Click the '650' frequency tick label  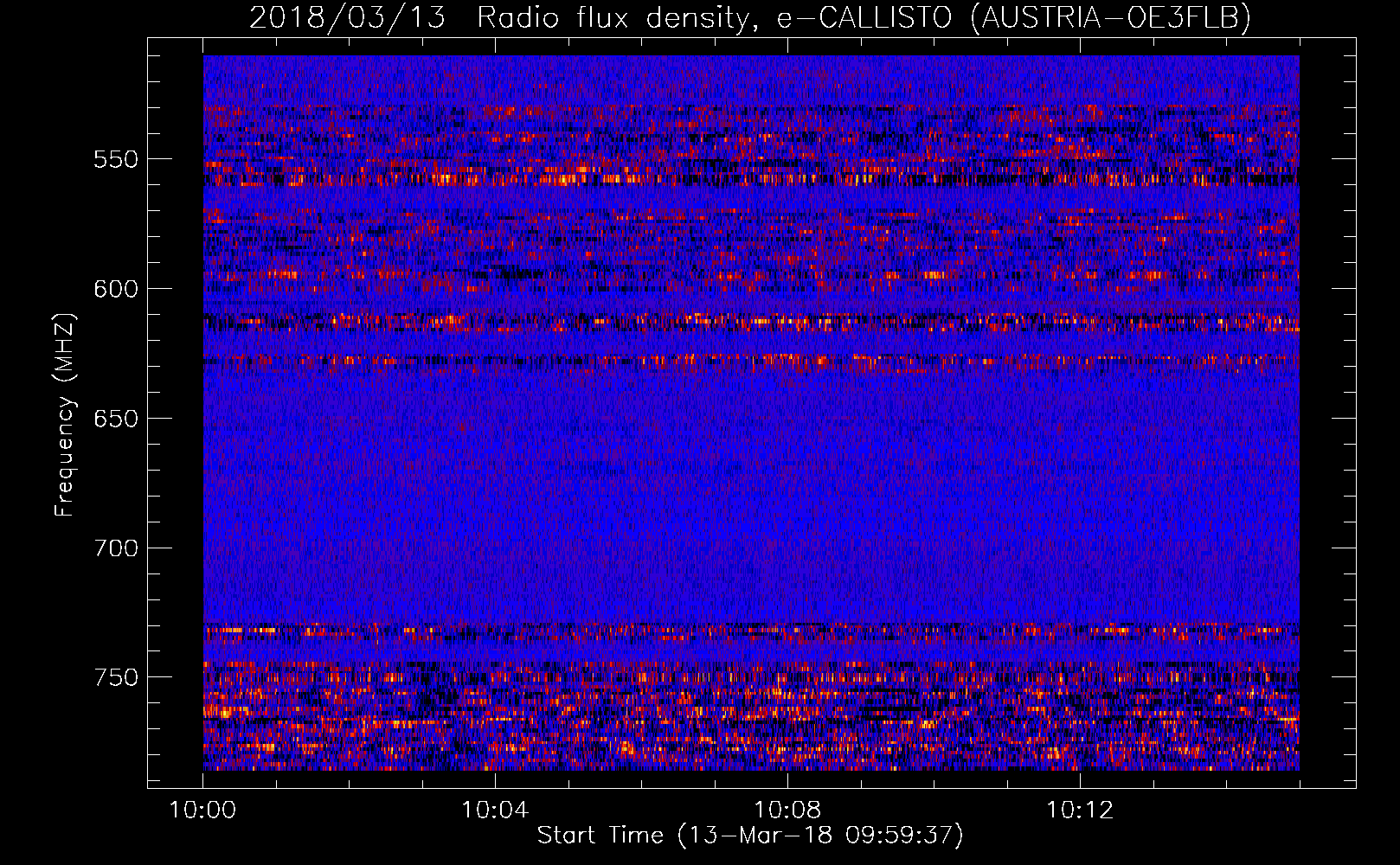tap(116, 419)
